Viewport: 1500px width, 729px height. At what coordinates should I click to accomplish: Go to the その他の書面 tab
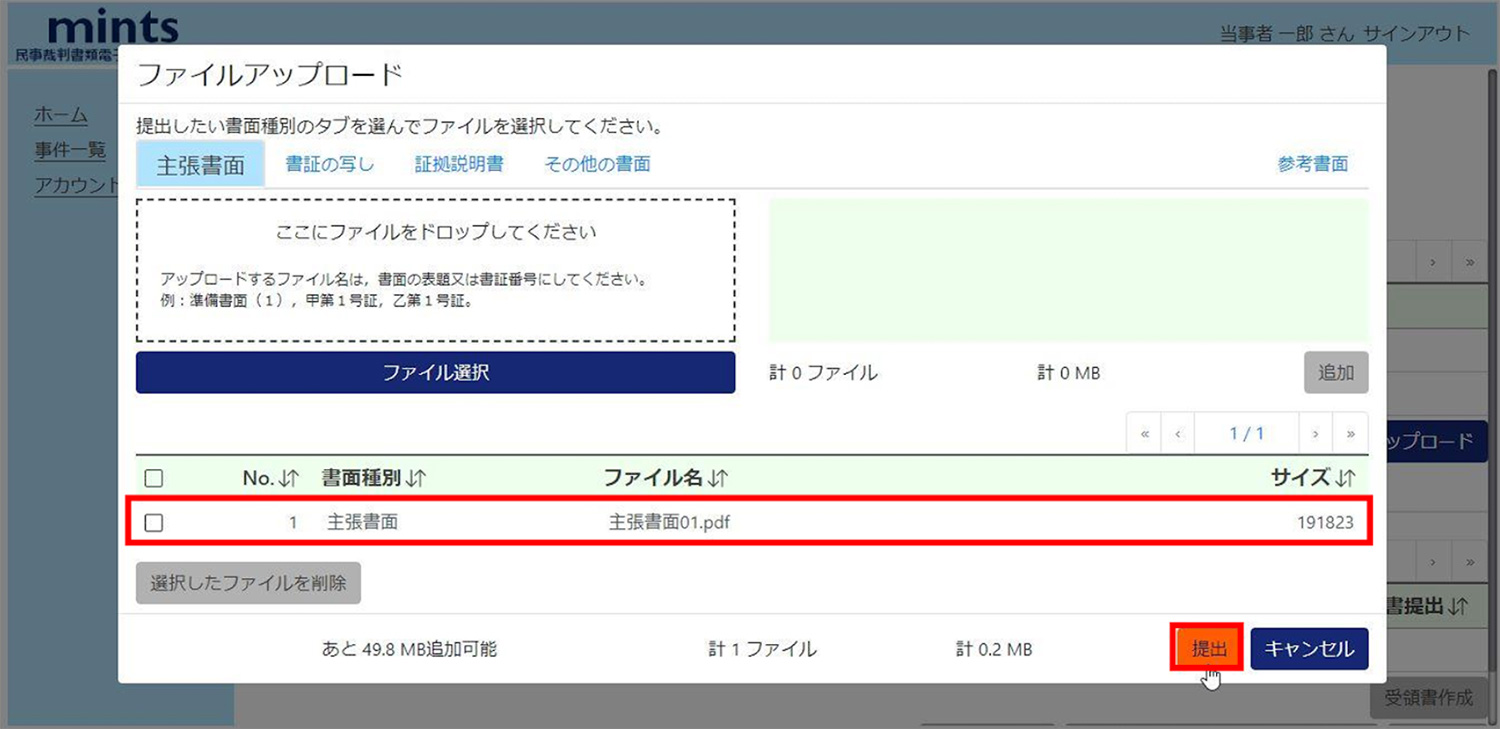[x=597, y=164]
